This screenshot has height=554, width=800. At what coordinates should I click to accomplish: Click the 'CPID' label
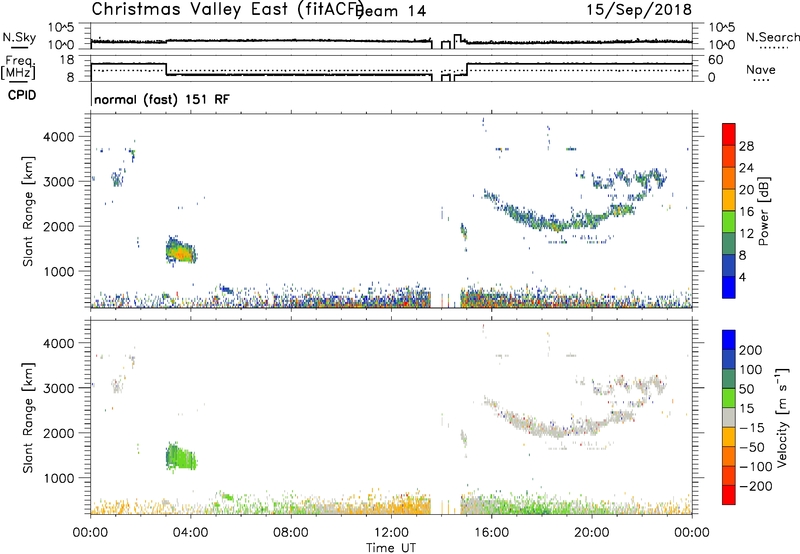tap(22, 95)
